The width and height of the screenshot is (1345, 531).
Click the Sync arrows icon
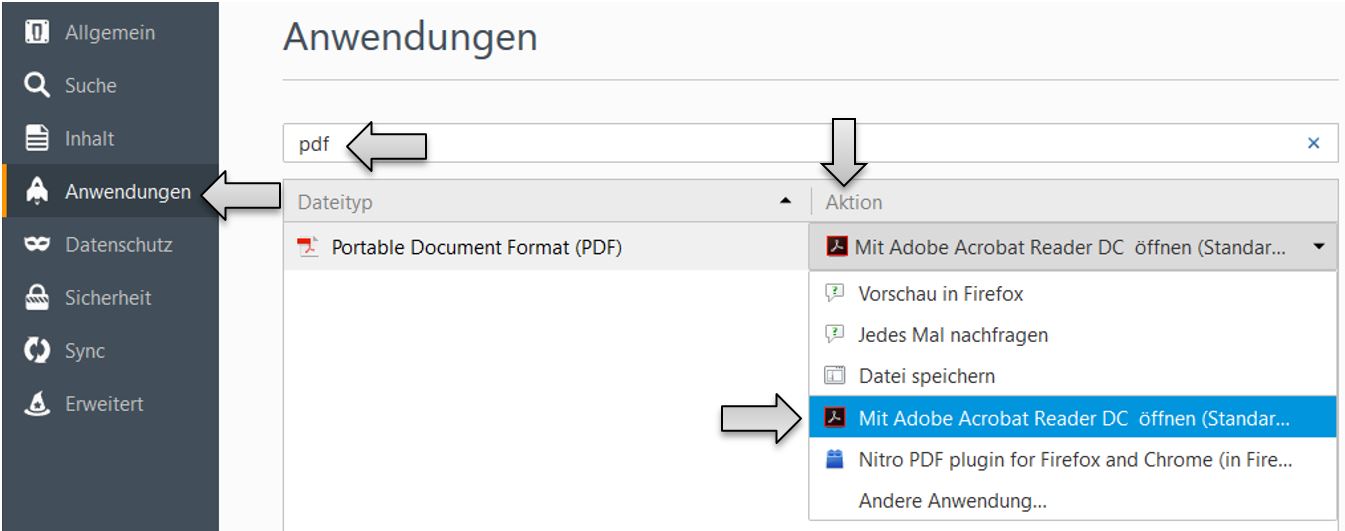tap(37, 351)
